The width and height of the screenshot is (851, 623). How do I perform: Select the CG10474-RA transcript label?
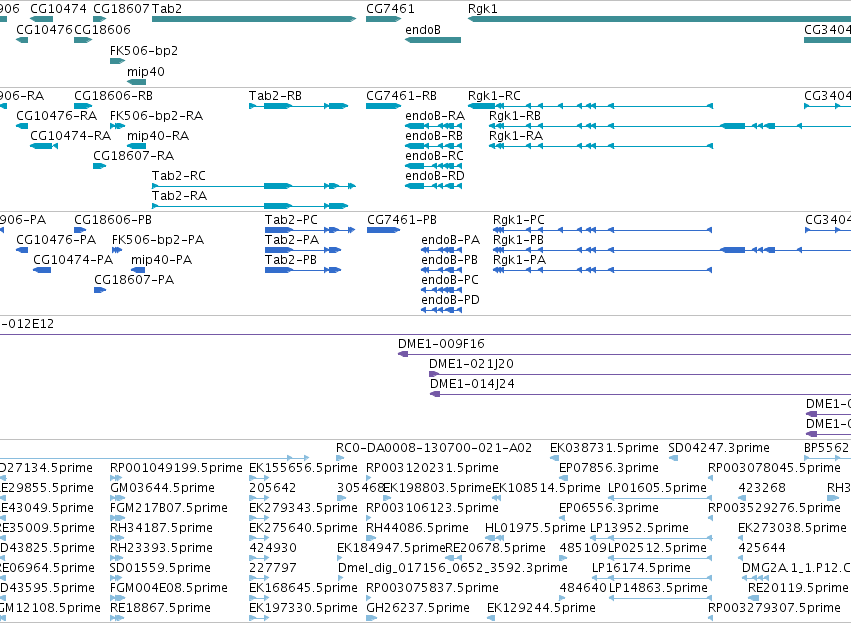pos(71,136)
